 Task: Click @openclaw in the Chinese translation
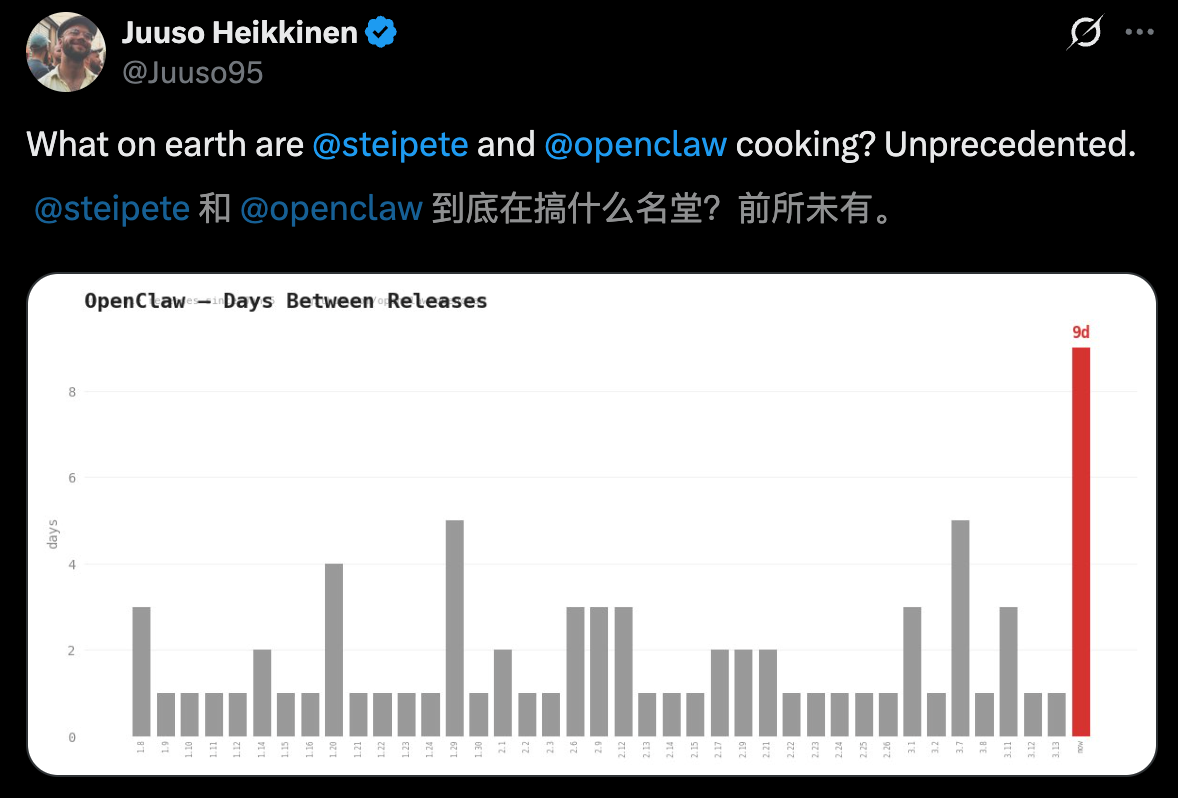pyautogui.click(x=331, y=208)
